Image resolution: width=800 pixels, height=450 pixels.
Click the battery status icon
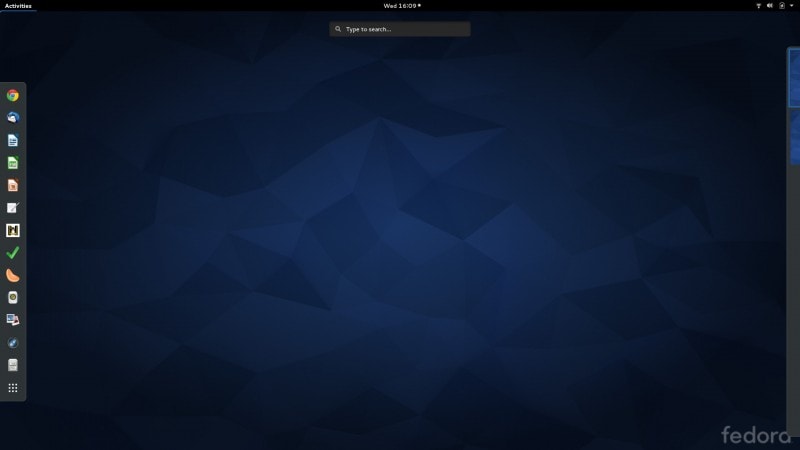click(782, 6)
